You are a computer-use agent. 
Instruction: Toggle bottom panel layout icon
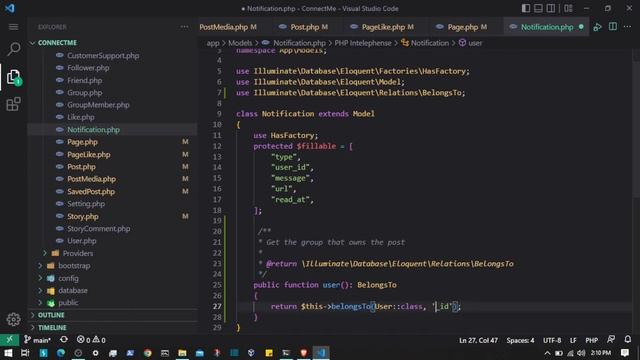[538, 8]
